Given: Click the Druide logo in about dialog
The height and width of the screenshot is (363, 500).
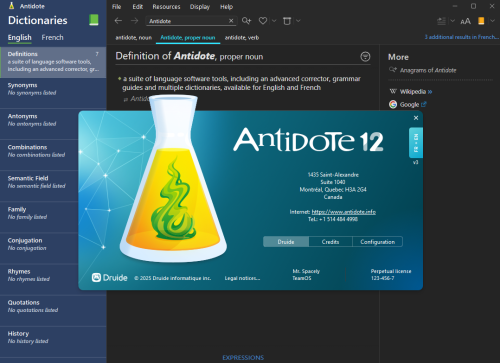Looking at the screenshot, I should point(109,278).
